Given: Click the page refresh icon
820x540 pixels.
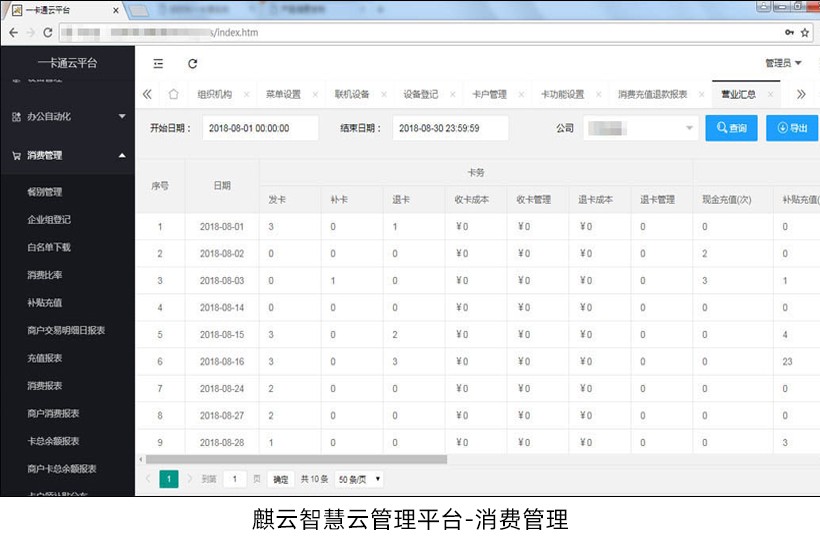Looking at the screenshot, I should coord(193,63).
